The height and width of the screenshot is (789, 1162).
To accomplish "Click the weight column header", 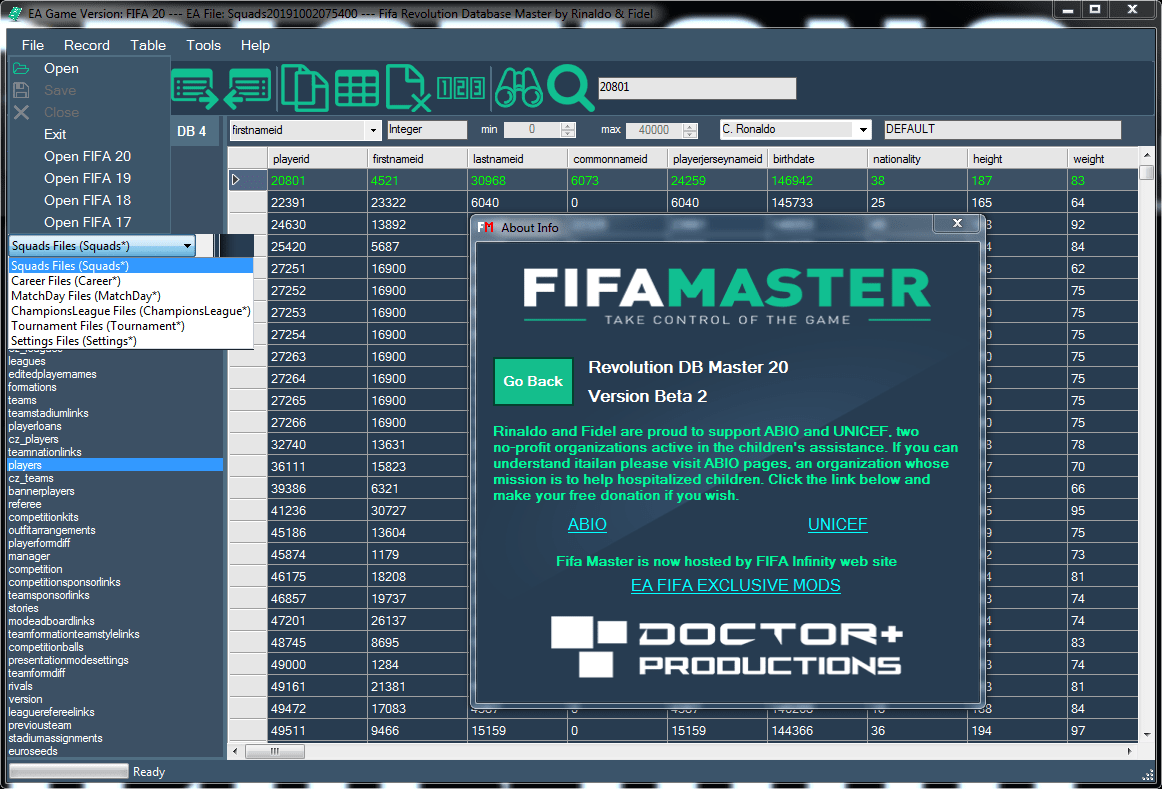I will click(x=1103, y=159).
